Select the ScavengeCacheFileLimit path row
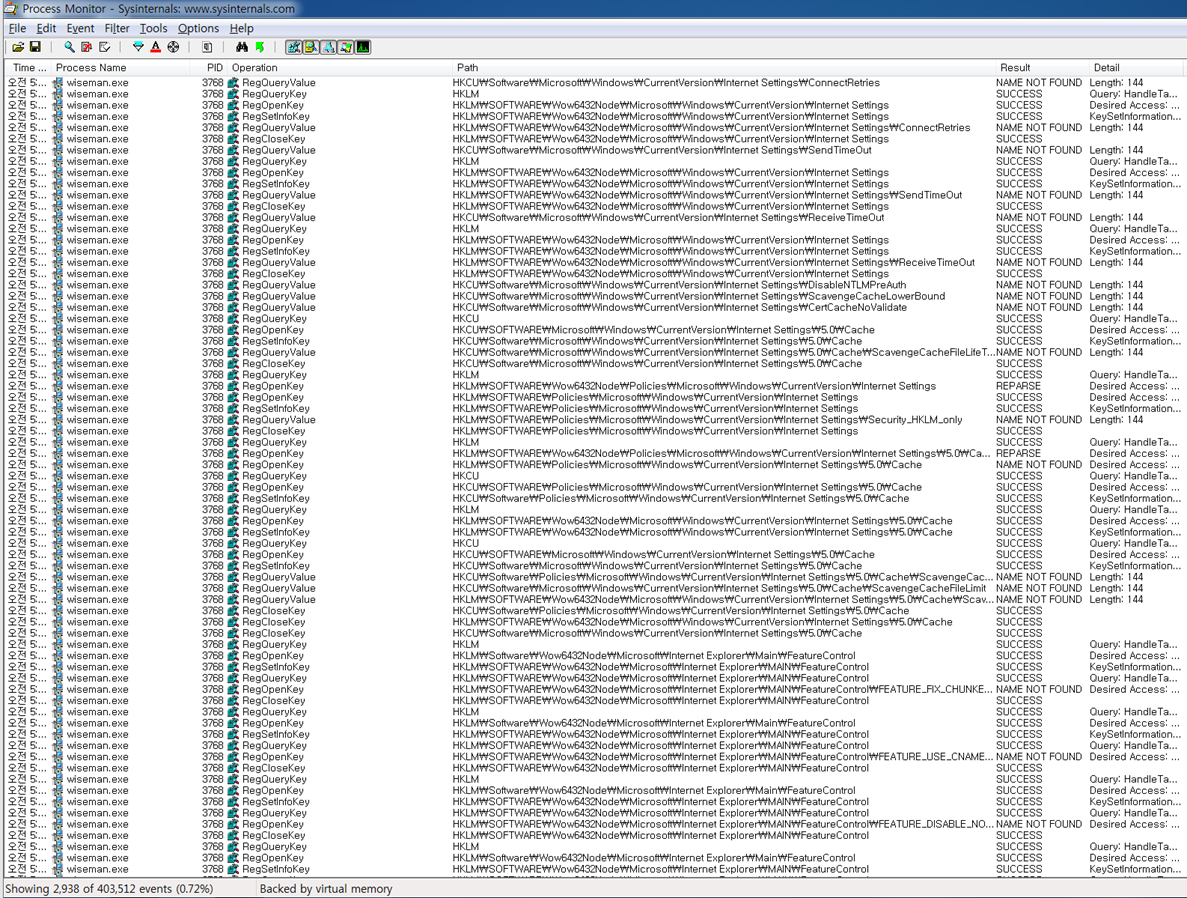This screenshot has height=898, width=1187. [x=719, y=588]
